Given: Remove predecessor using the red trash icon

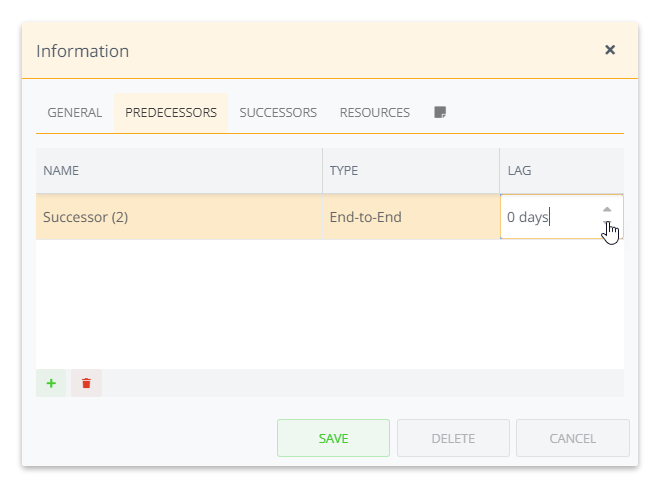Looking at the screenshot, I should click(86, 383).
